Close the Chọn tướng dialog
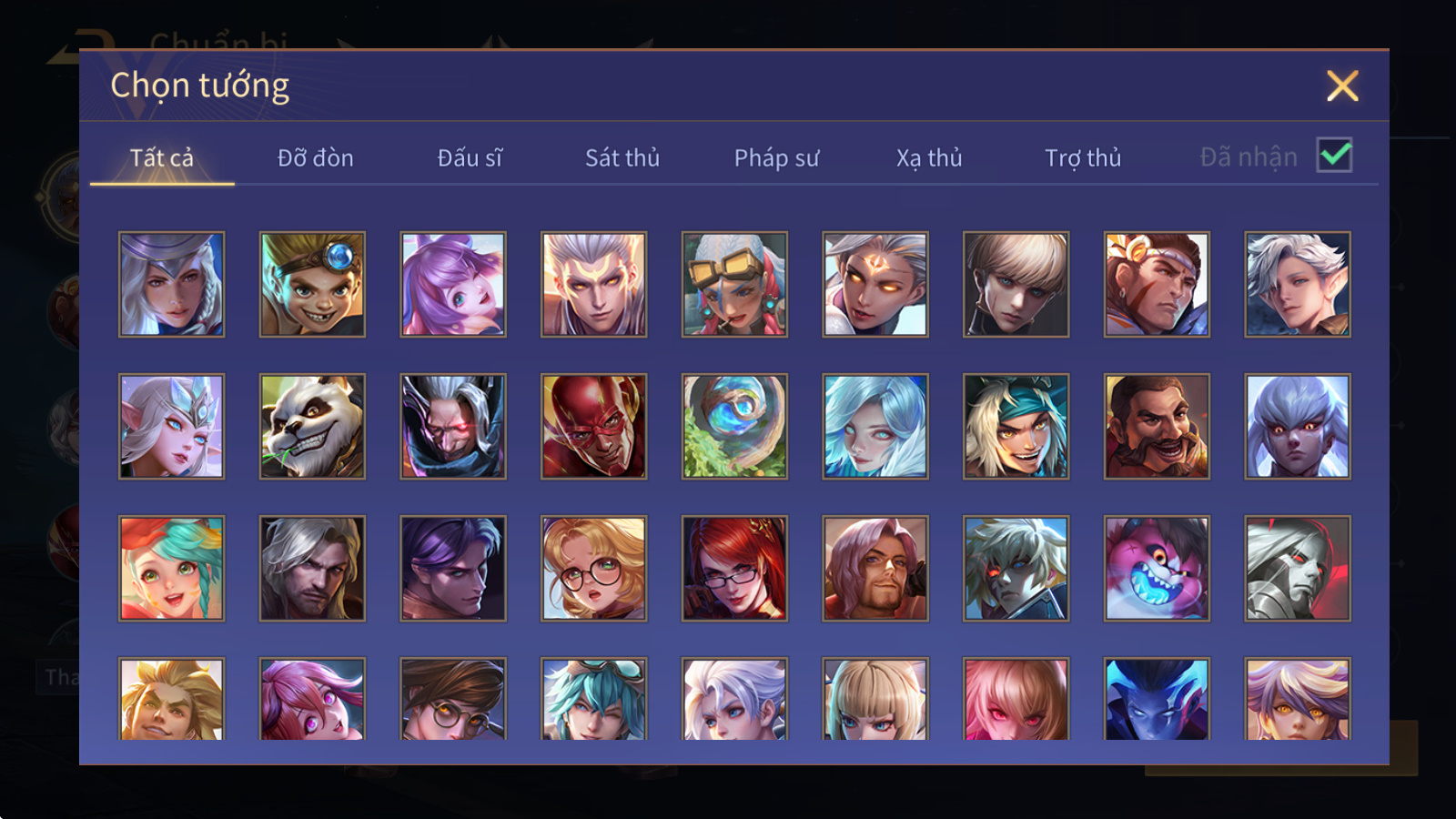1456x819 pixels. (1342, 86)
